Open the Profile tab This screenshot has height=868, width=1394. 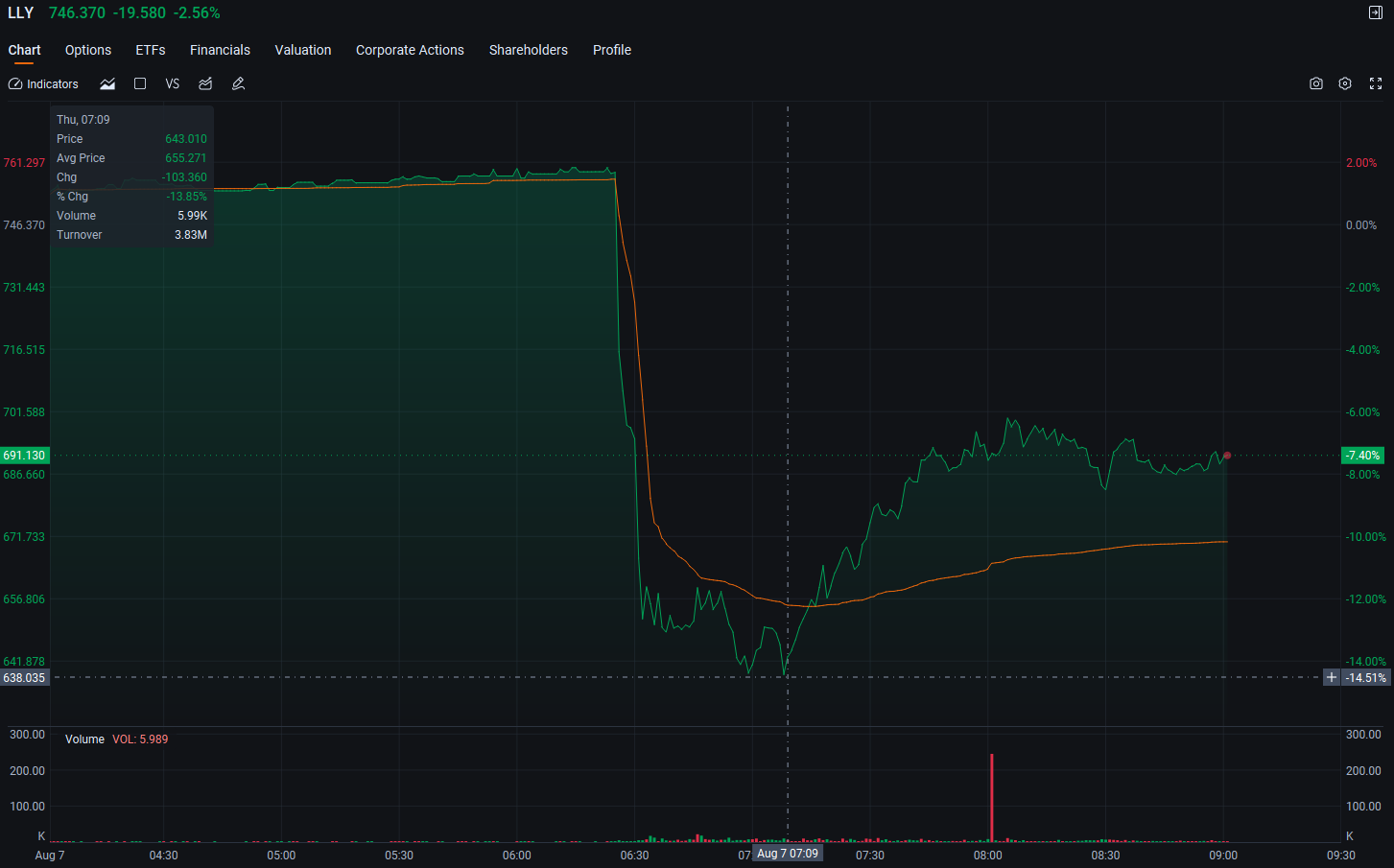click(612, 50)
